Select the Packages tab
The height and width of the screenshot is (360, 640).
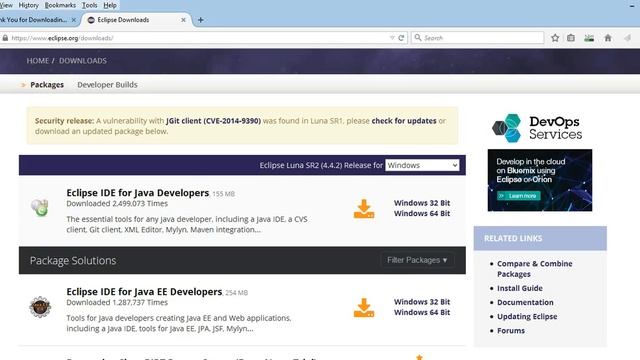(x=47, y=84)
